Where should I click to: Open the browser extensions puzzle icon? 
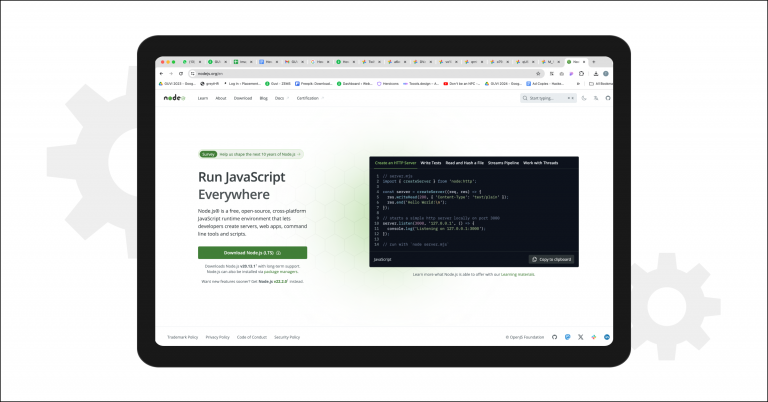click(x=581, y=73)
